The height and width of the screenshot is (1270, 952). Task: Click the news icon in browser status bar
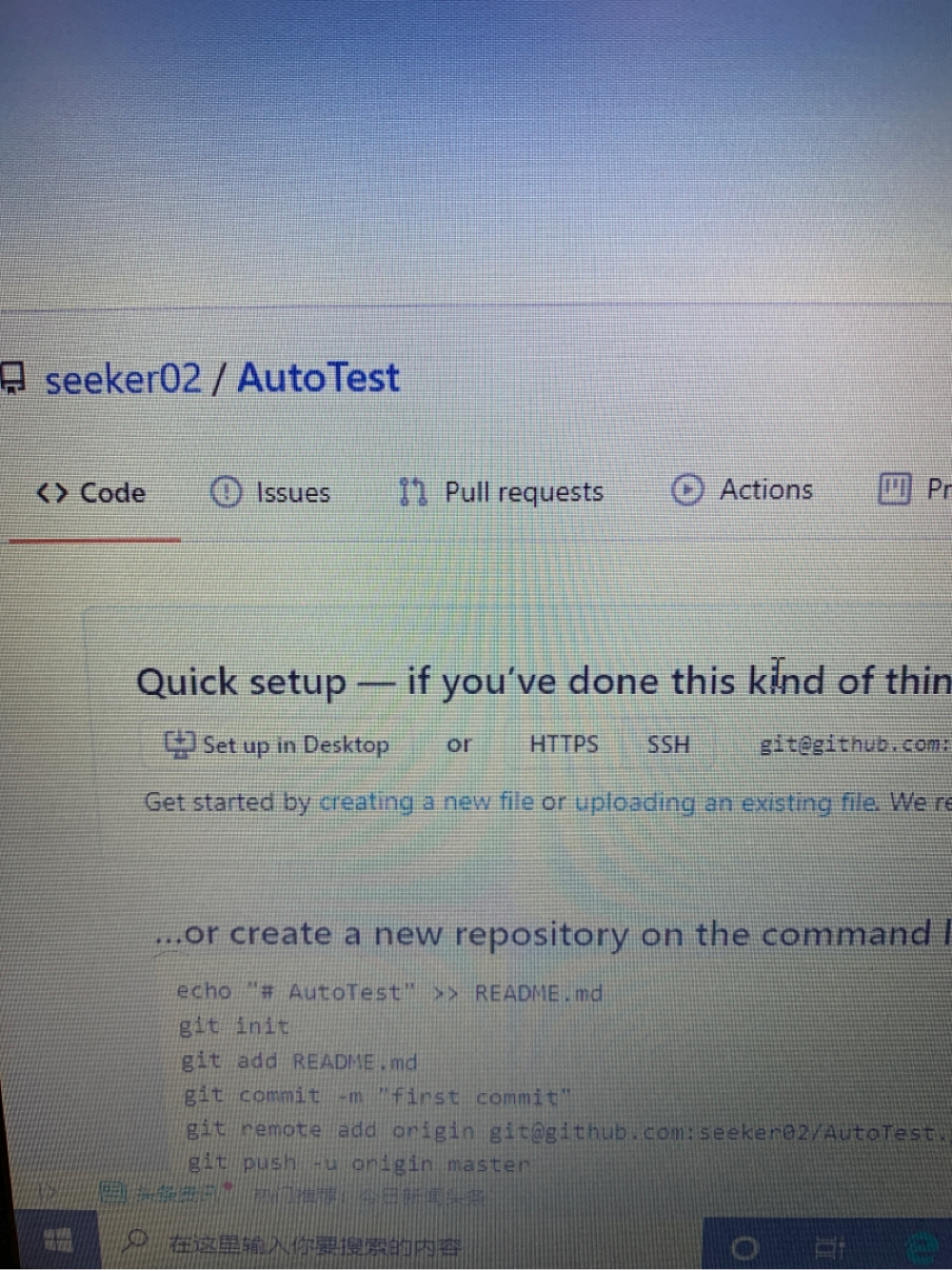point(112,1191)
